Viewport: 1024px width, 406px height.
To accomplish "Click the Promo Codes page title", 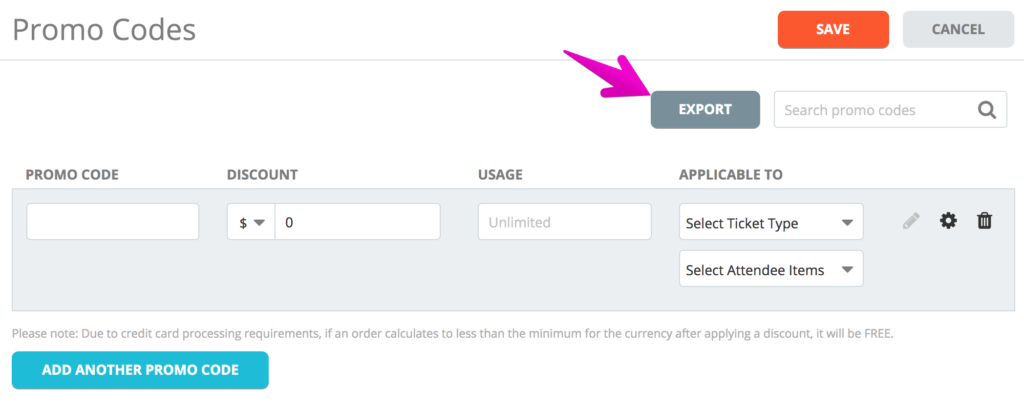I will 104,30.
